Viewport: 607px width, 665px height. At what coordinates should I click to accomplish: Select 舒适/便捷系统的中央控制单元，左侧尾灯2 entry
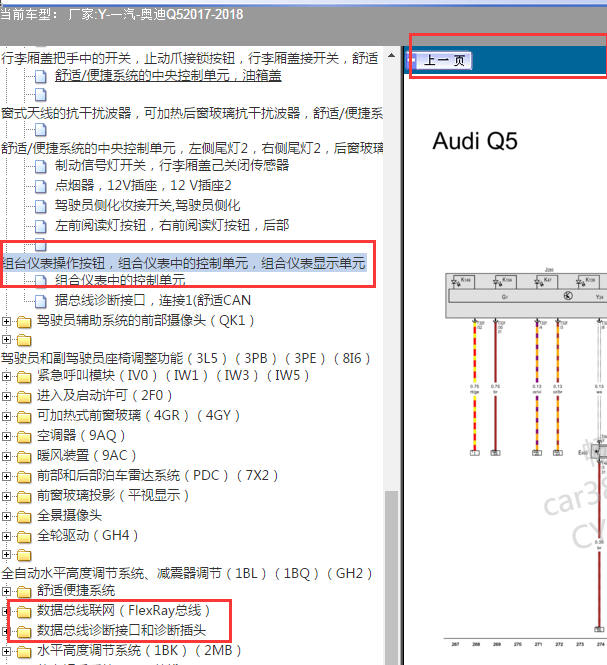point(192,148)
